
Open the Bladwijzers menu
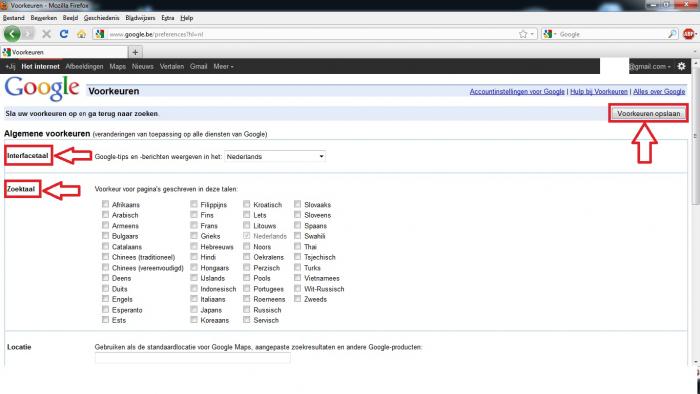(140, 18)
